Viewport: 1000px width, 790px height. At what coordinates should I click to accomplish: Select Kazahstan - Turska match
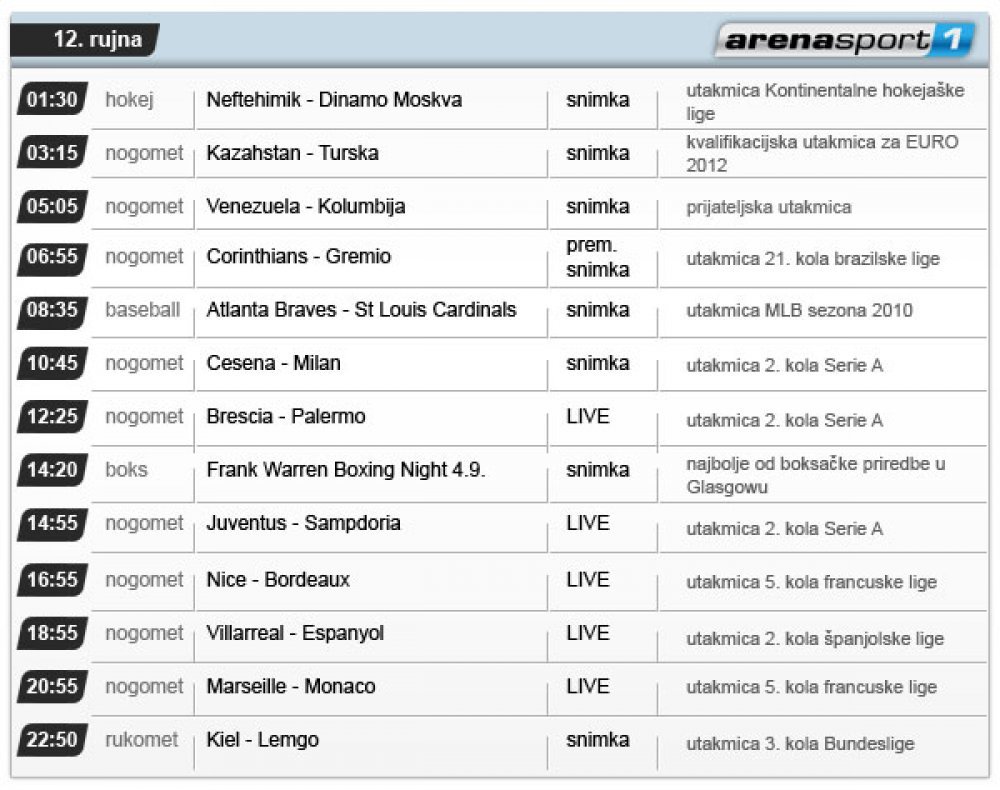pos(293,153)
